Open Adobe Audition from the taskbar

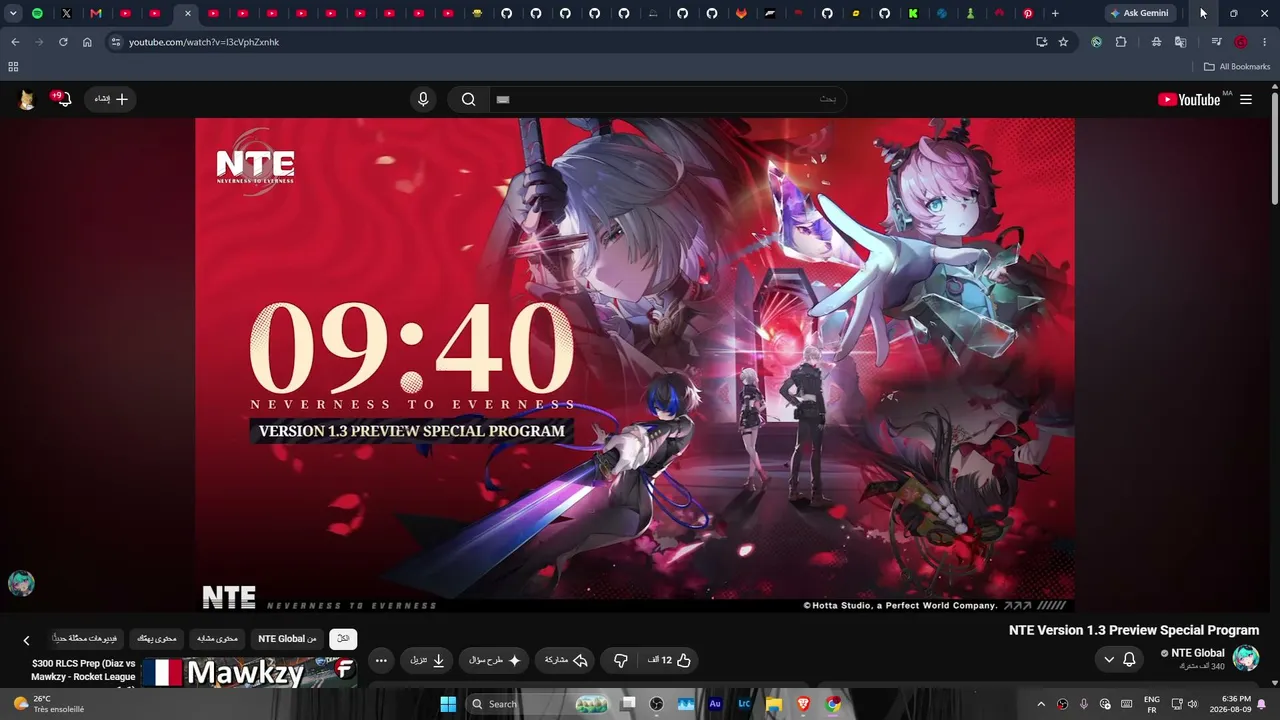[715, 704]
